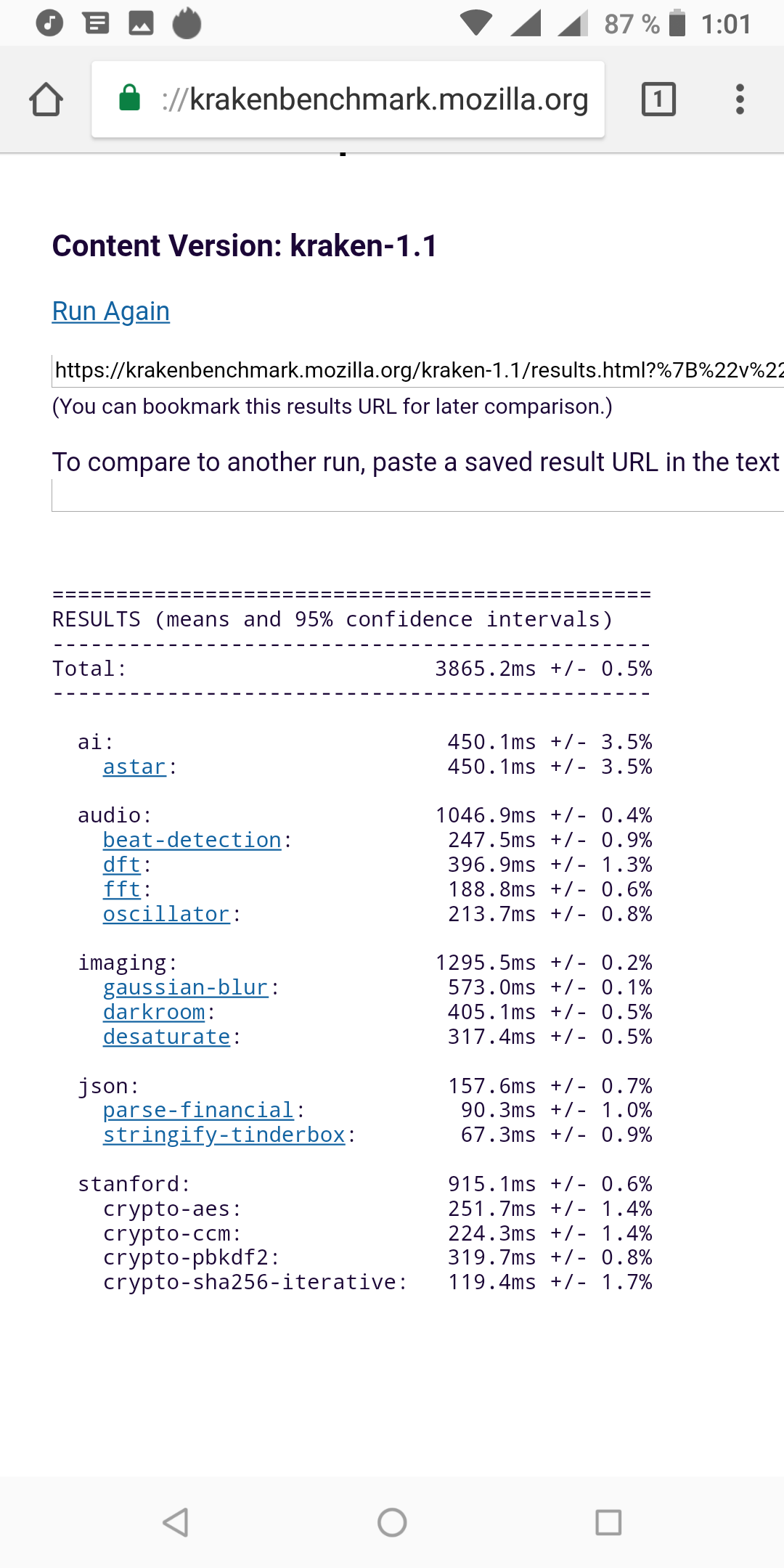Open the tab switcher icon

658,99
